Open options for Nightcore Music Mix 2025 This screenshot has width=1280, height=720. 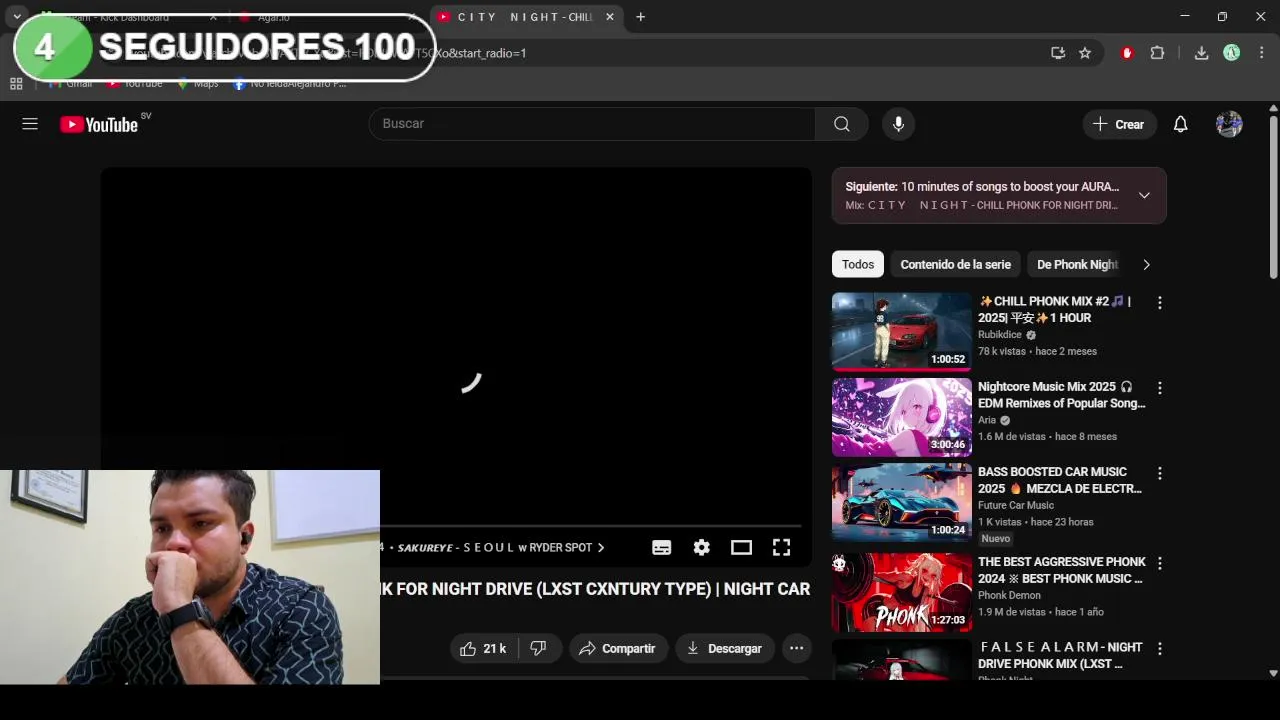point(1159,387)
